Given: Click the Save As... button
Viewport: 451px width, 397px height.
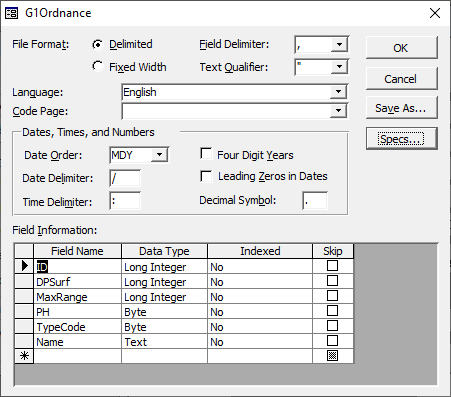Looking at the screenshot, I should pyautogui.click(x=402, y=108).
